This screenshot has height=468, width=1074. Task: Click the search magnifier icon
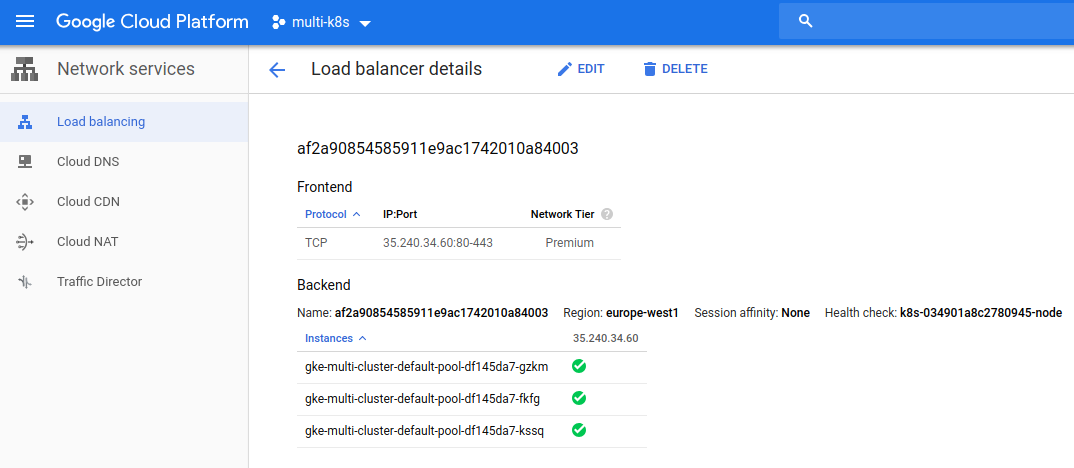click(x=806, y=21)
